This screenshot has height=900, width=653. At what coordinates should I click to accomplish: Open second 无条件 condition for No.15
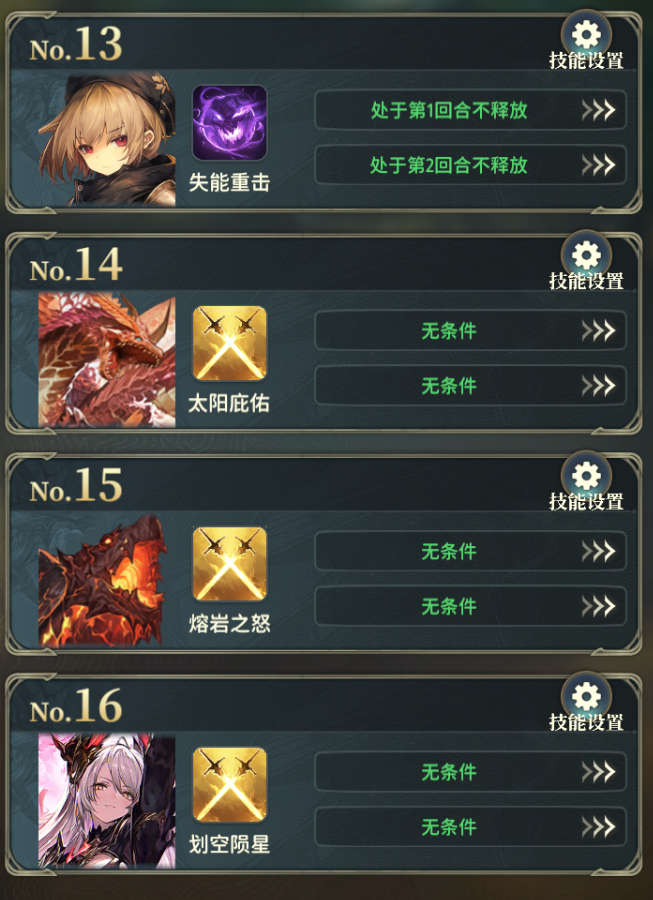pyautogui.click(x=471, y=606)
